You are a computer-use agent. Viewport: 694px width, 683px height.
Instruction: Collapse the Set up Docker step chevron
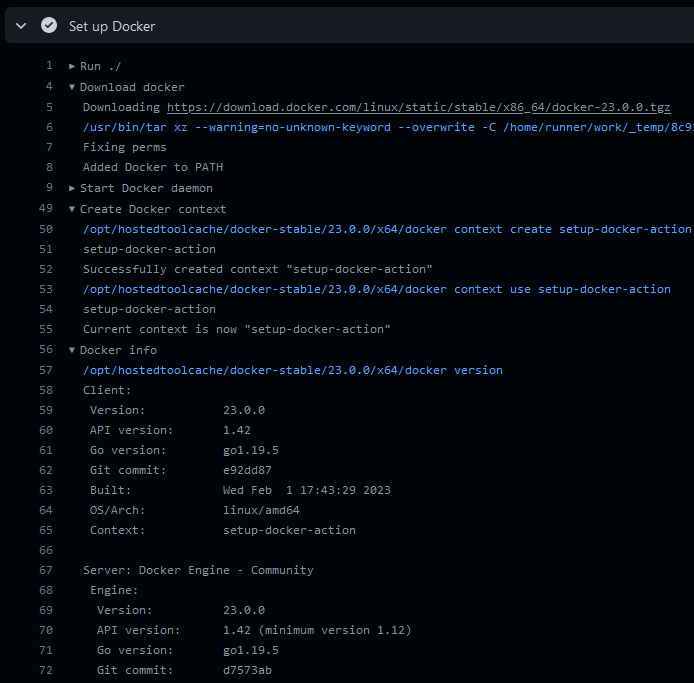click(21, 26)
